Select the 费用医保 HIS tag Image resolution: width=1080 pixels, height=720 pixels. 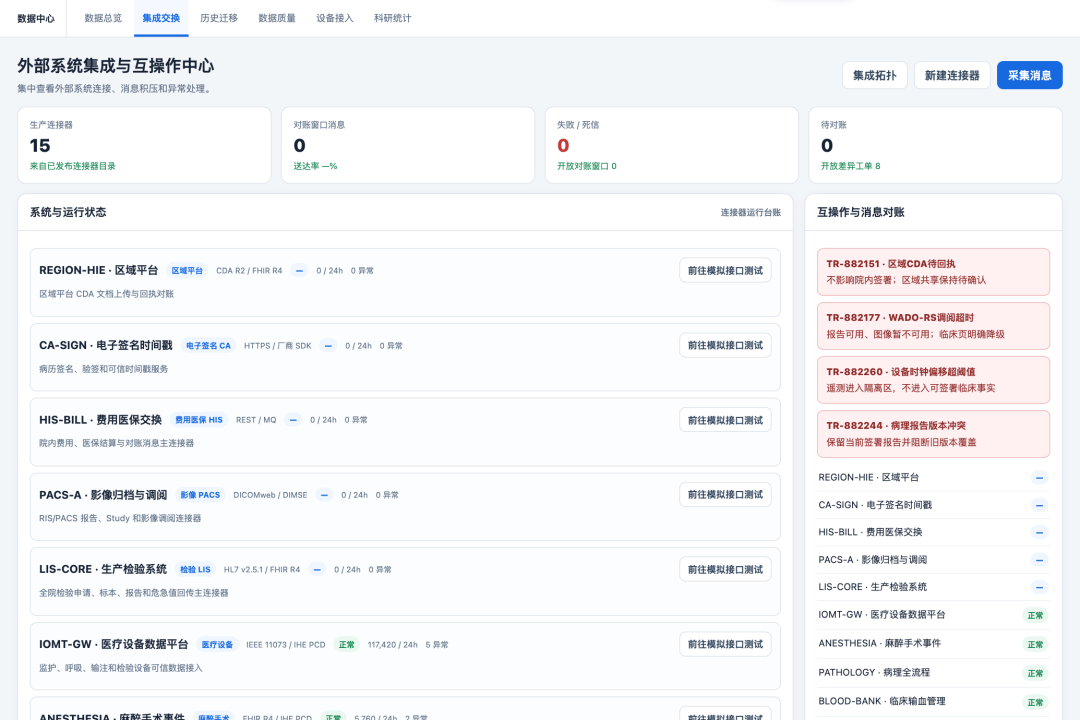coord(198,420)
